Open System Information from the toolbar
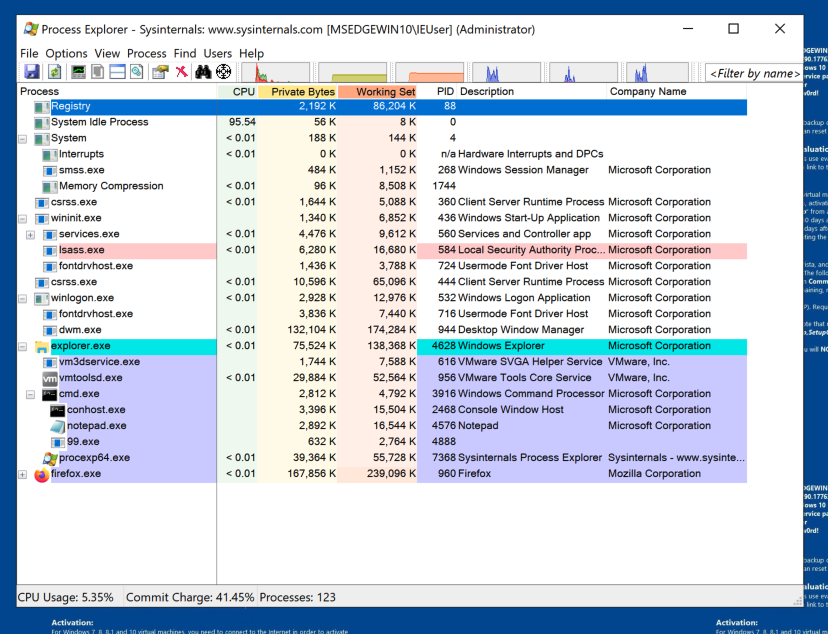 (x=77, y=72)
